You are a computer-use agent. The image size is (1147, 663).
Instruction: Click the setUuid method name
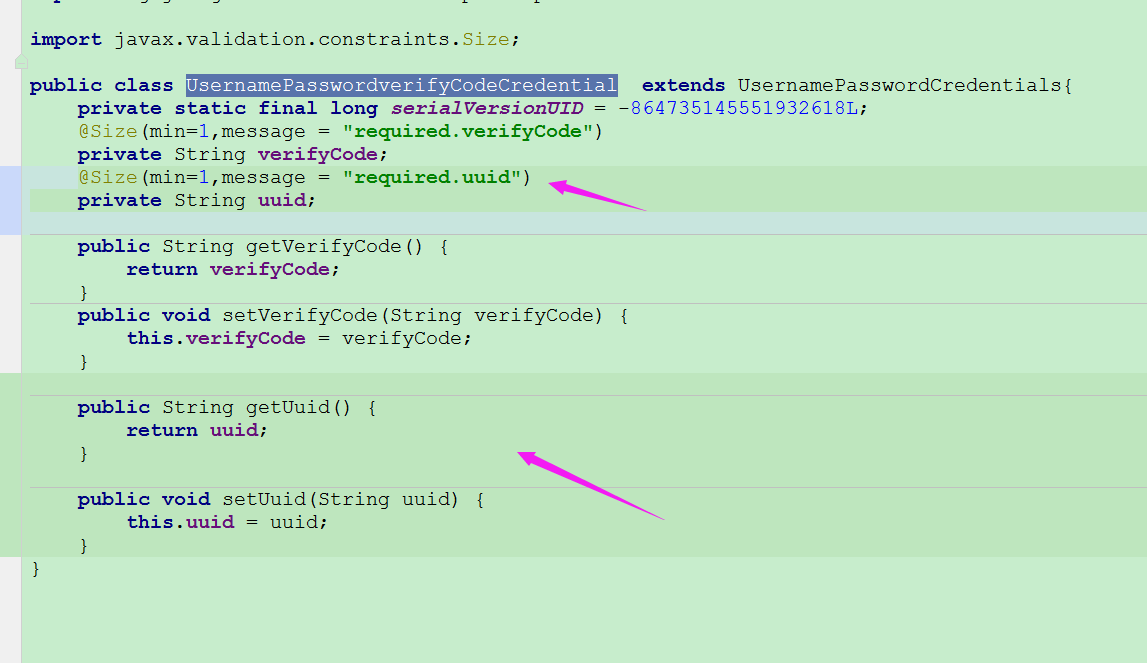(x=264, y=499)
